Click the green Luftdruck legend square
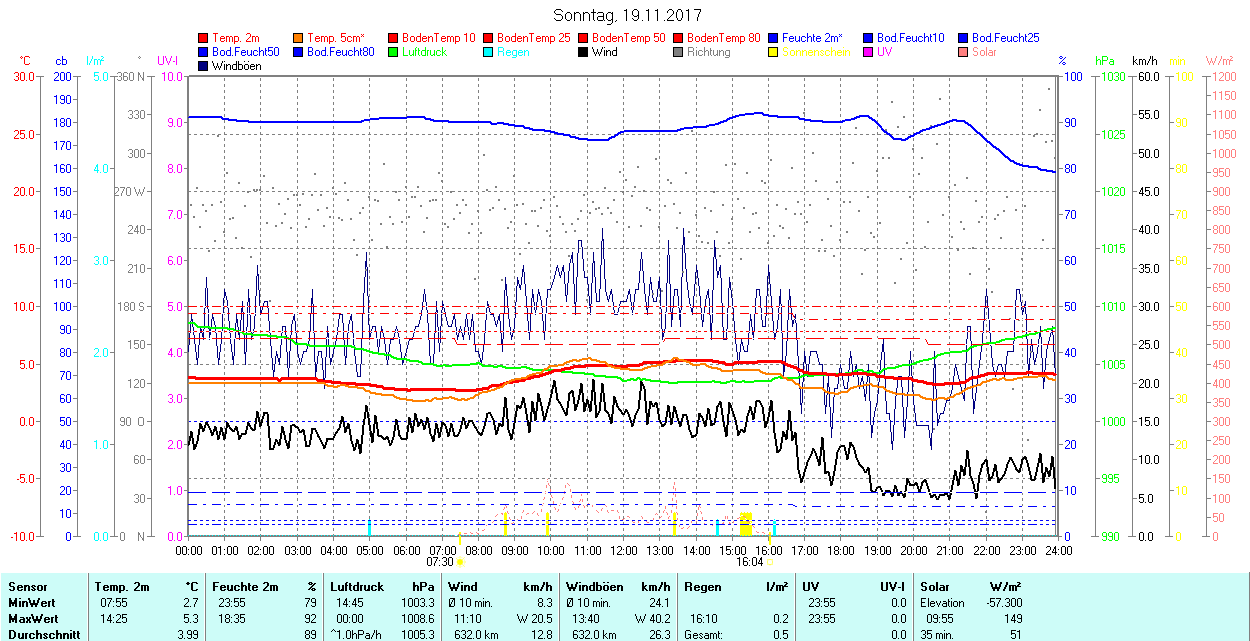Viewport: 1250px width, 641px height. click(394, 52)
